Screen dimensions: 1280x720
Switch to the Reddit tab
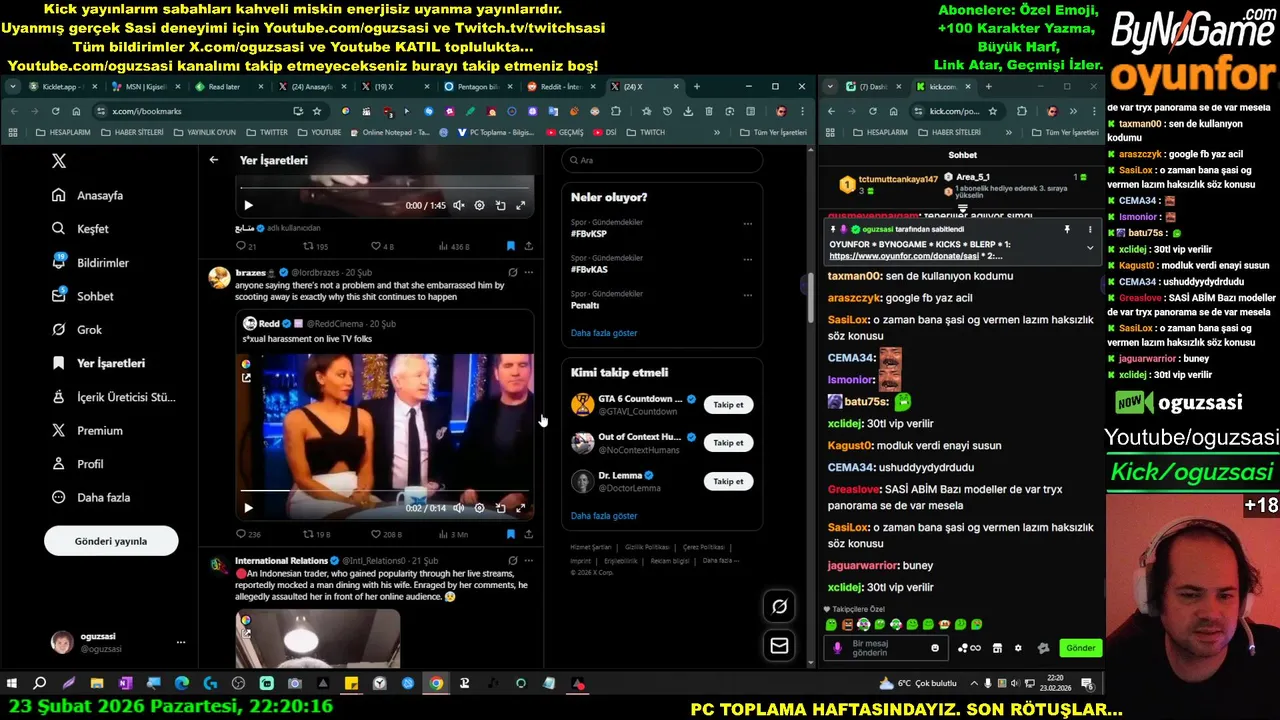(560, 87)
